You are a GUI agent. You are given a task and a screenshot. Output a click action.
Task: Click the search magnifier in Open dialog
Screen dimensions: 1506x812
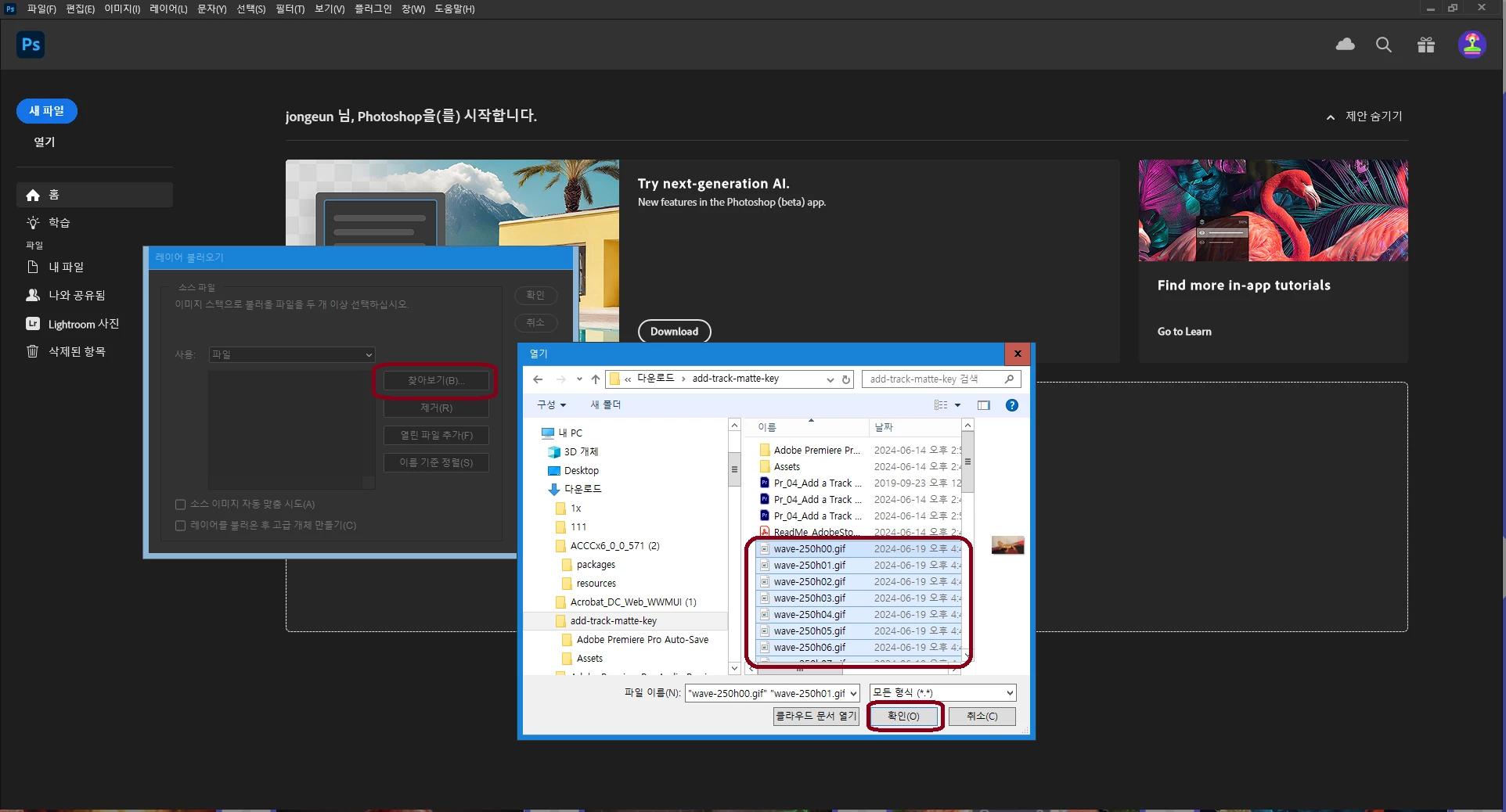pos(1009,379)
